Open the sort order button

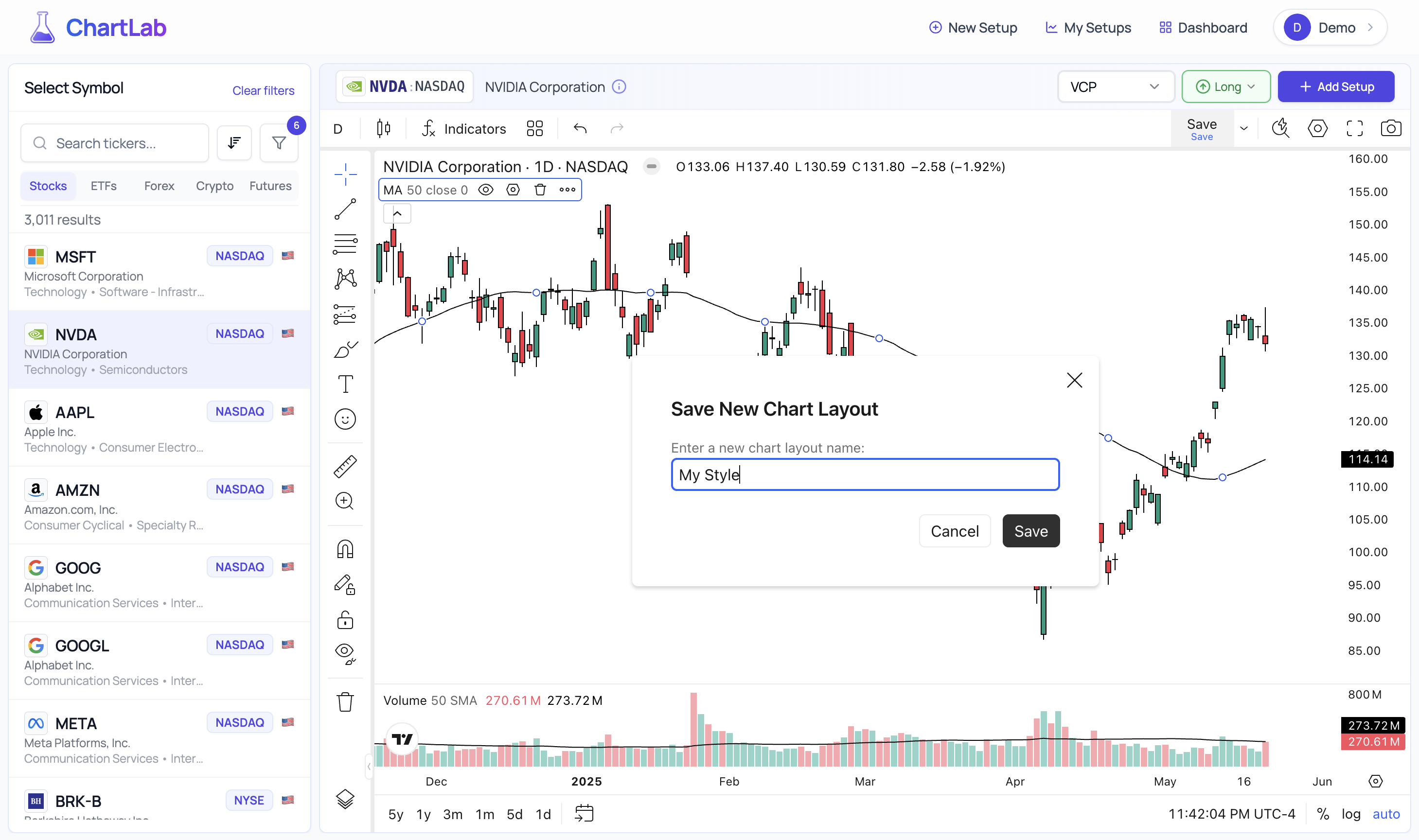[x=234, y=142]
